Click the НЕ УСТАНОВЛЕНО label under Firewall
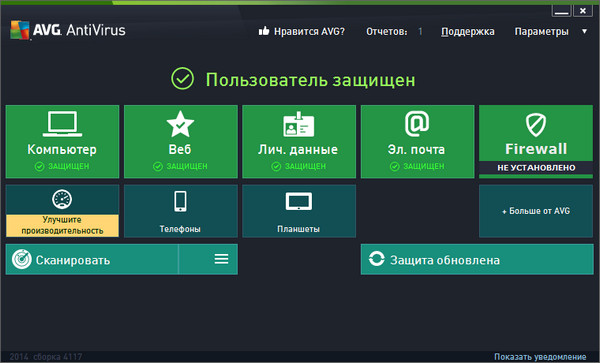Screen dimensions: 600x363 tap(536, 168)
